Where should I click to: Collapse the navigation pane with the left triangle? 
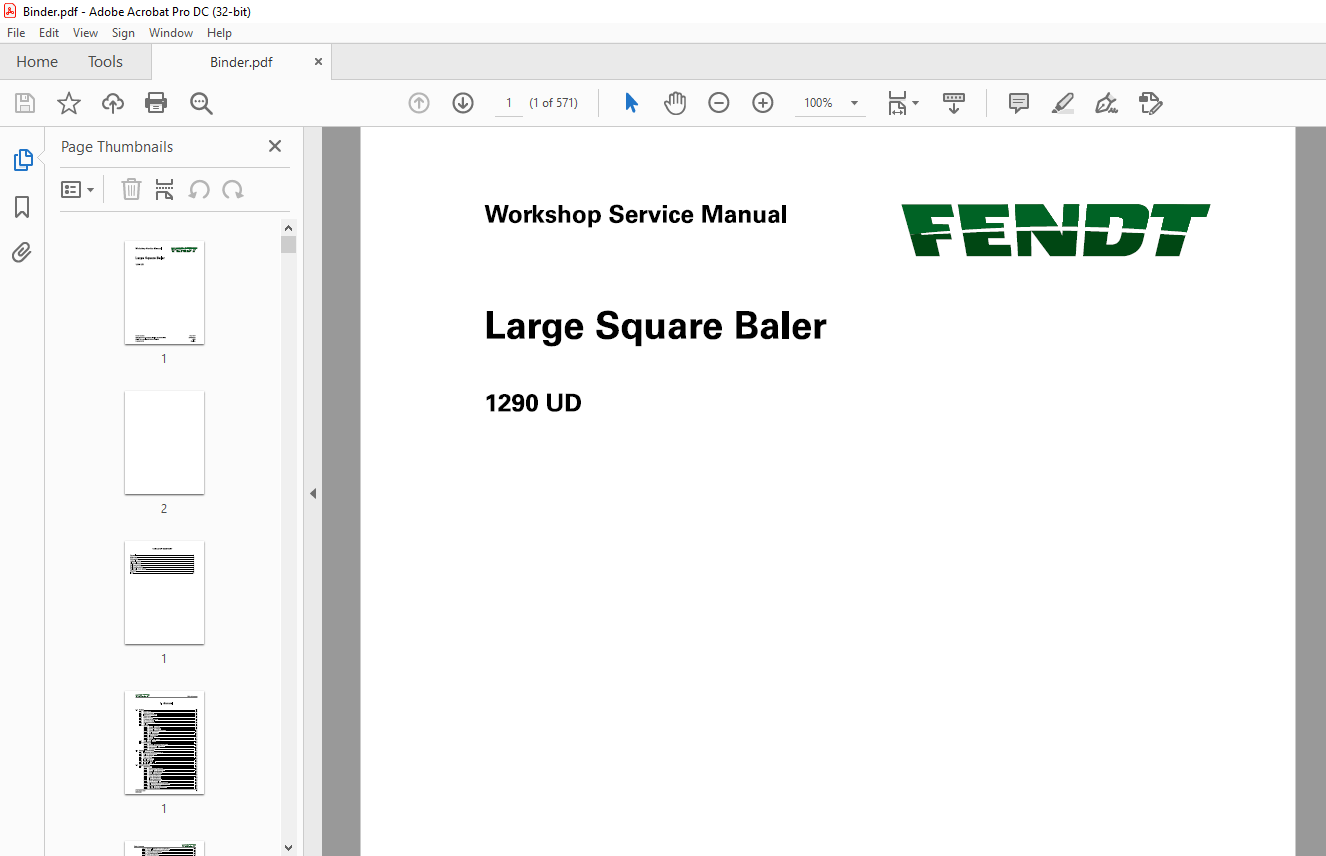pyautogui.click(x=313, y=493)
